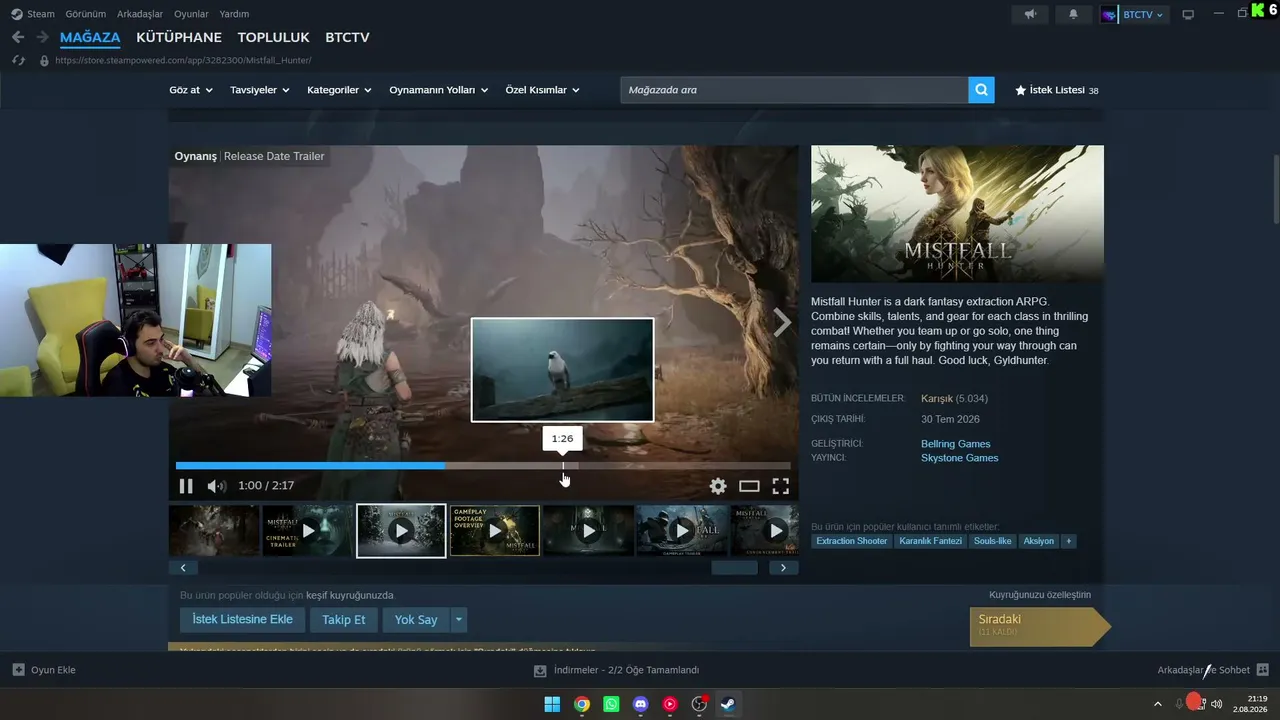Reload the store page
The height and width of the screenshot is (720, 1280).
click(x=18, y=60)
